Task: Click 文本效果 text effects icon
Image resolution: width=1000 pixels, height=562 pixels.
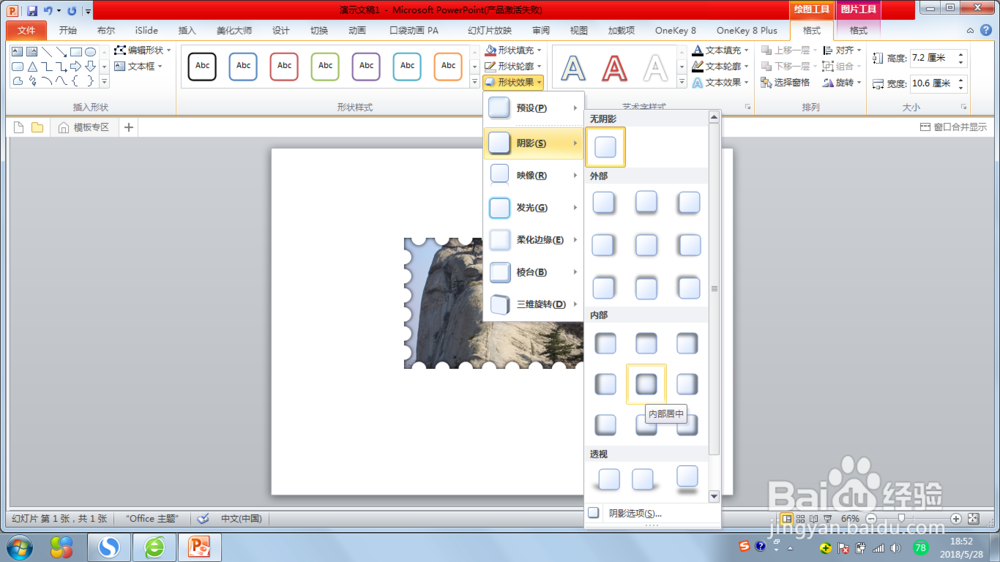Action: [x=698, y=82]
